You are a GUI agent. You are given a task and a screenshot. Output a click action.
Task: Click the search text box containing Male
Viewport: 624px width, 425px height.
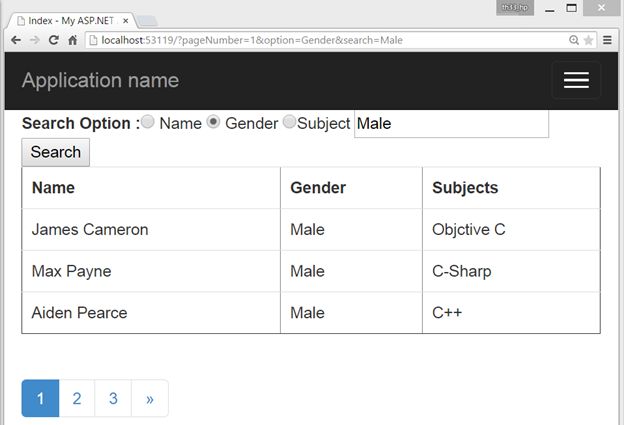pyautogui.click(x=451, y=123)
